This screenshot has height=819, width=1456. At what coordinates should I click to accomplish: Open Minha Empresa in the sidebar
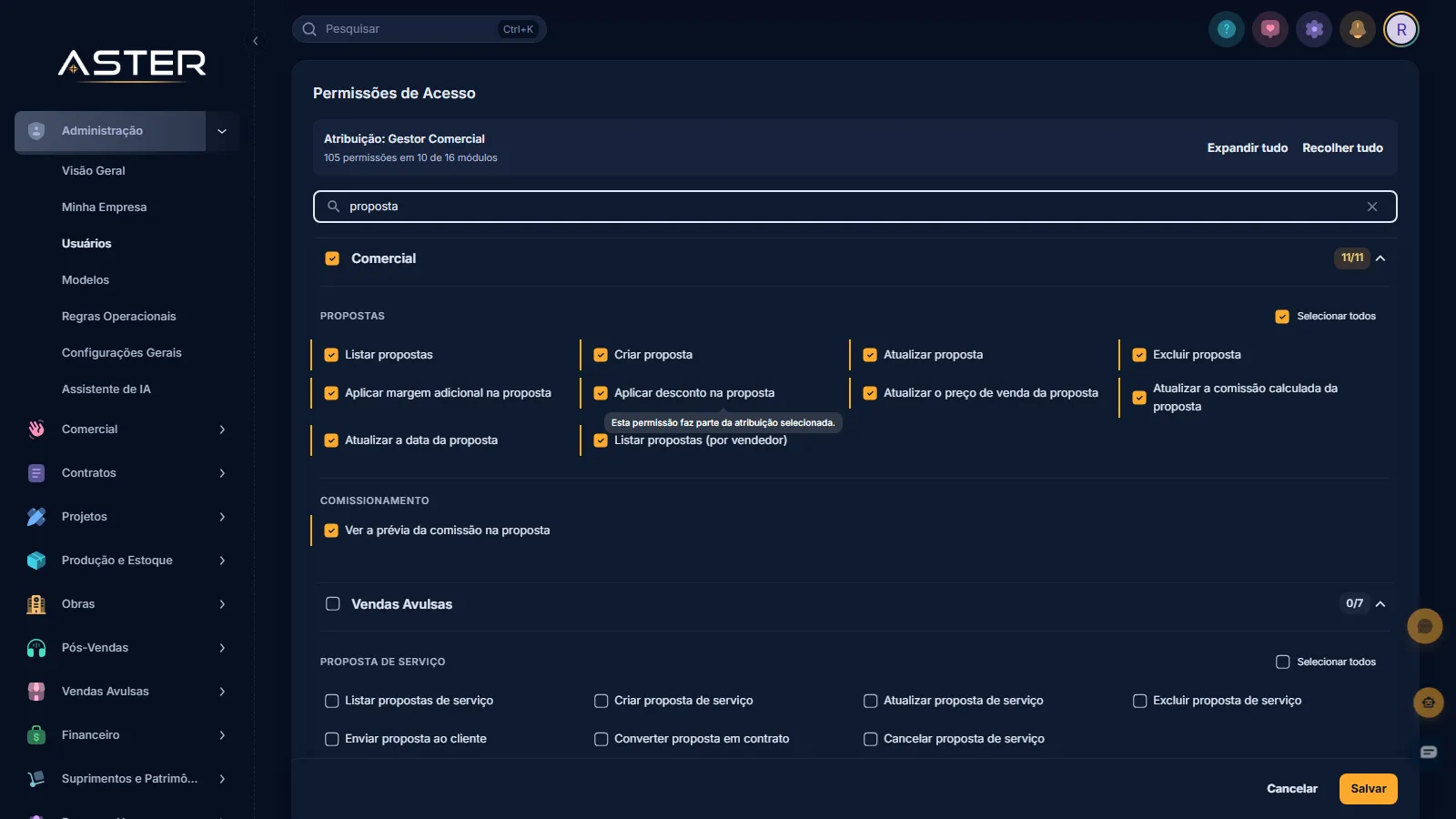pos(104,207)
